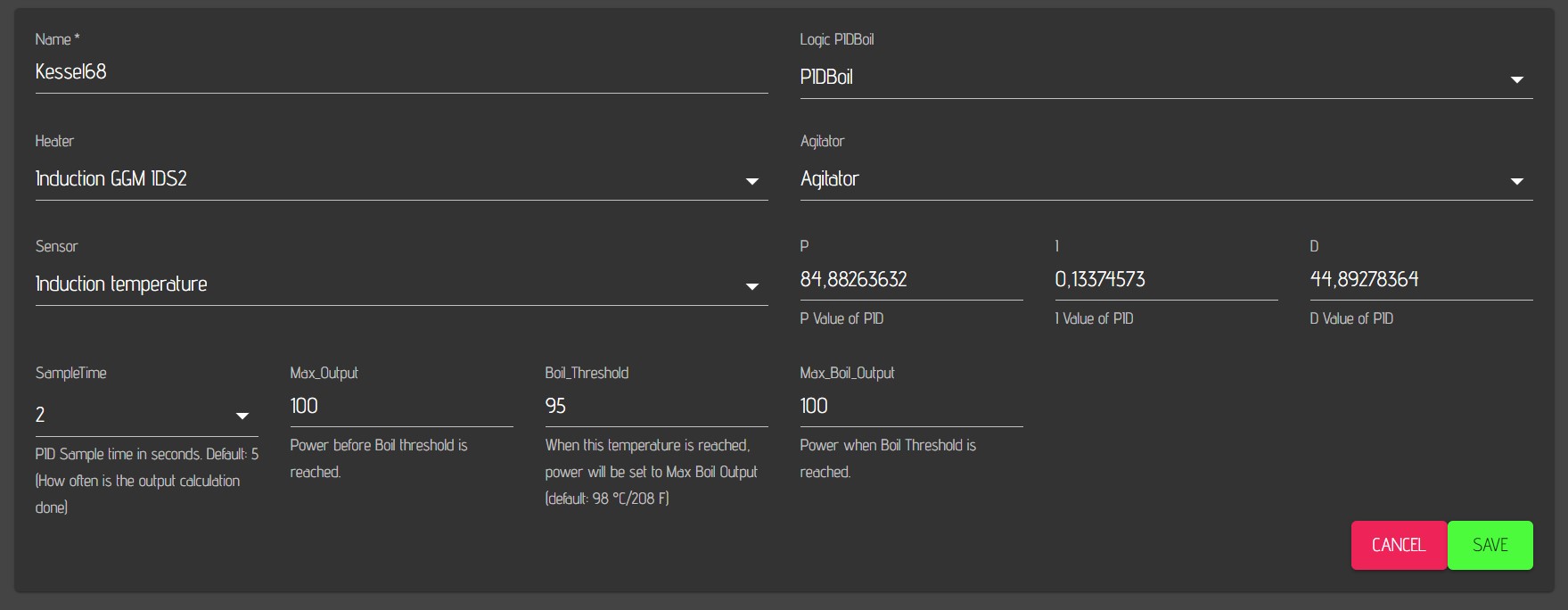This screenshot has width=1568, height=610.
Task: Open the Logic PIDBoil dropdown
Action: 1165,78
